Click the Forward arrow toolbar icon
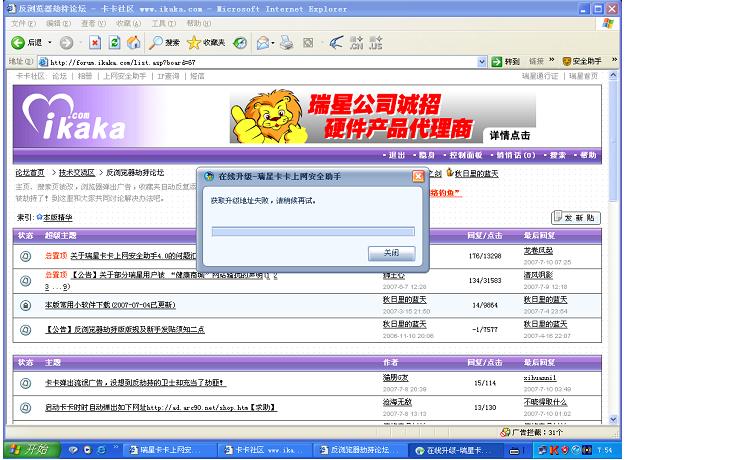 tap(66, 43)
